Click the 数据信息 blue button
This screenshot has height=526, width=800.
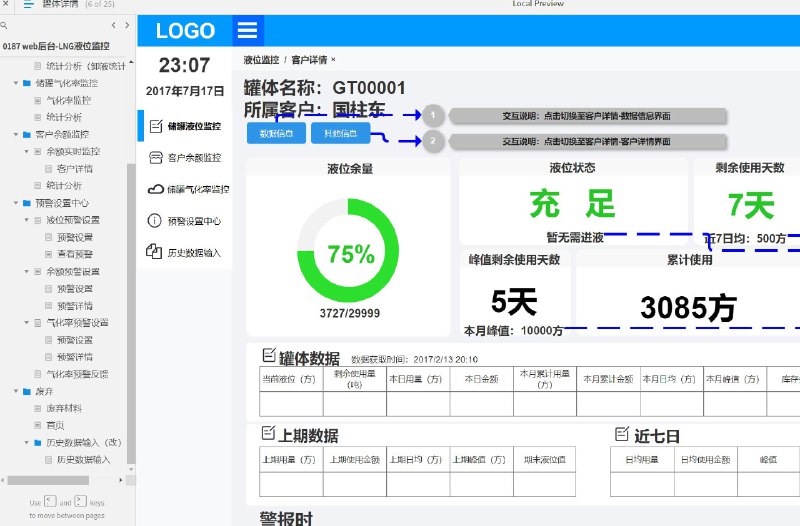tap(277, 133)
